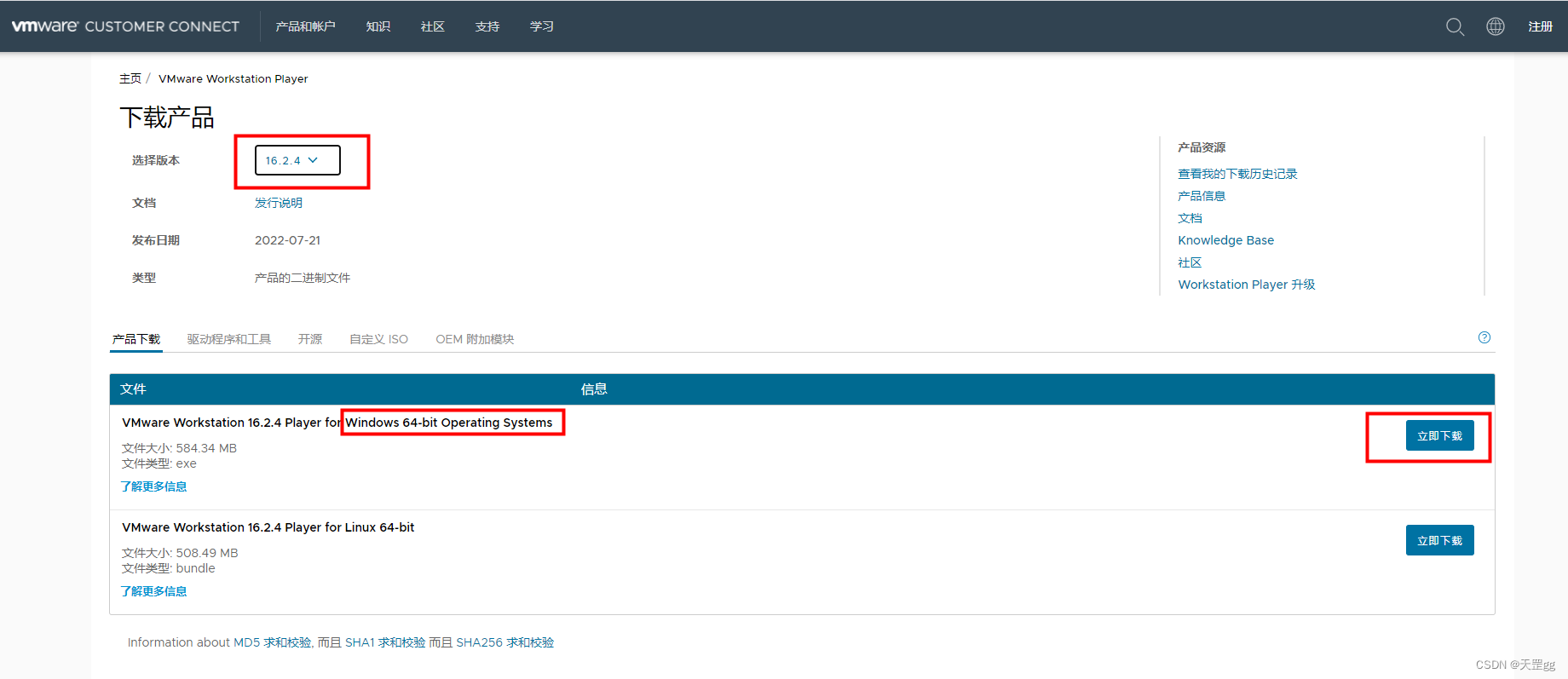Switch to the 产品下载 tab
The height and width of the screenshot is (679, 1568).
coord(136,339)
